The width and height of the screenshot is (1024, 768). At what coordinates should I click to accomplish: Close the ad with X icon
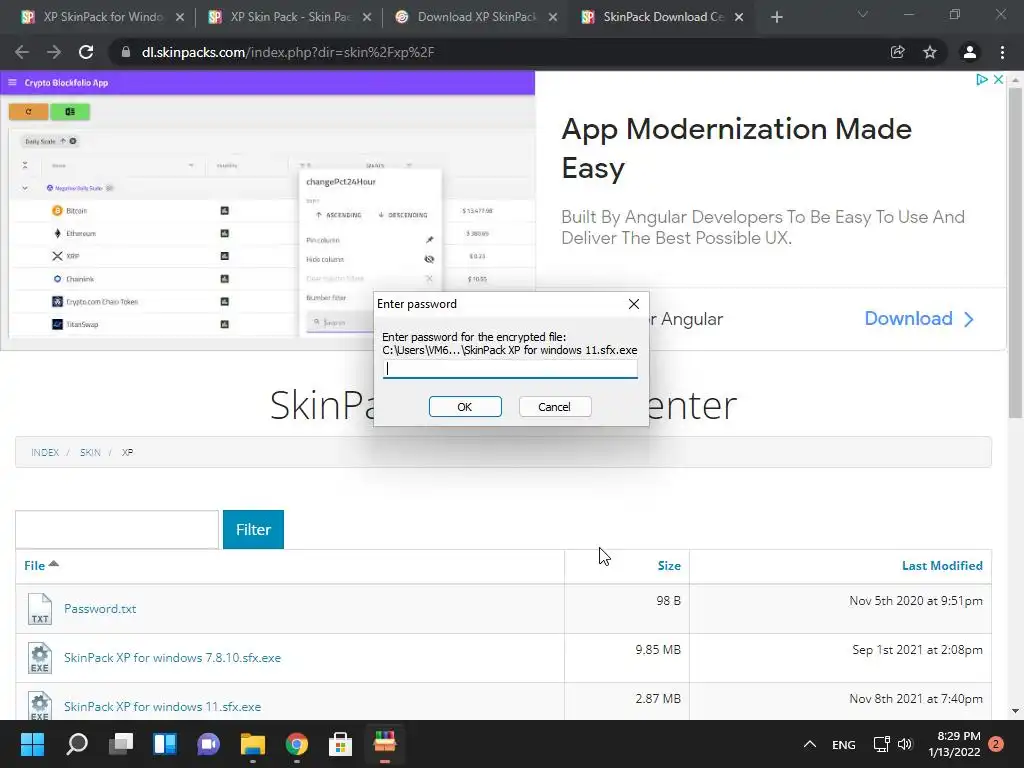click(998, 80)
